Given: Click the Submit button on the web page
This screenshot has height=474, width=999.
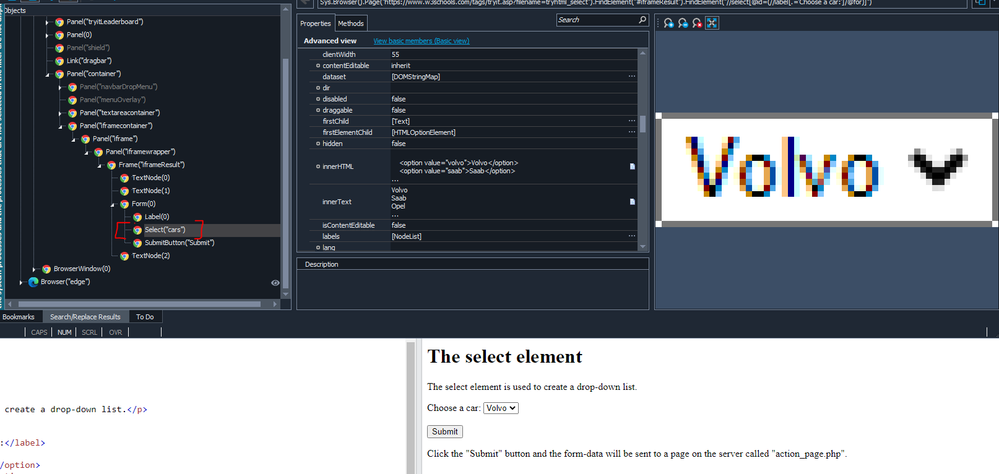Looking at the screenshot, I should (445, 431).
